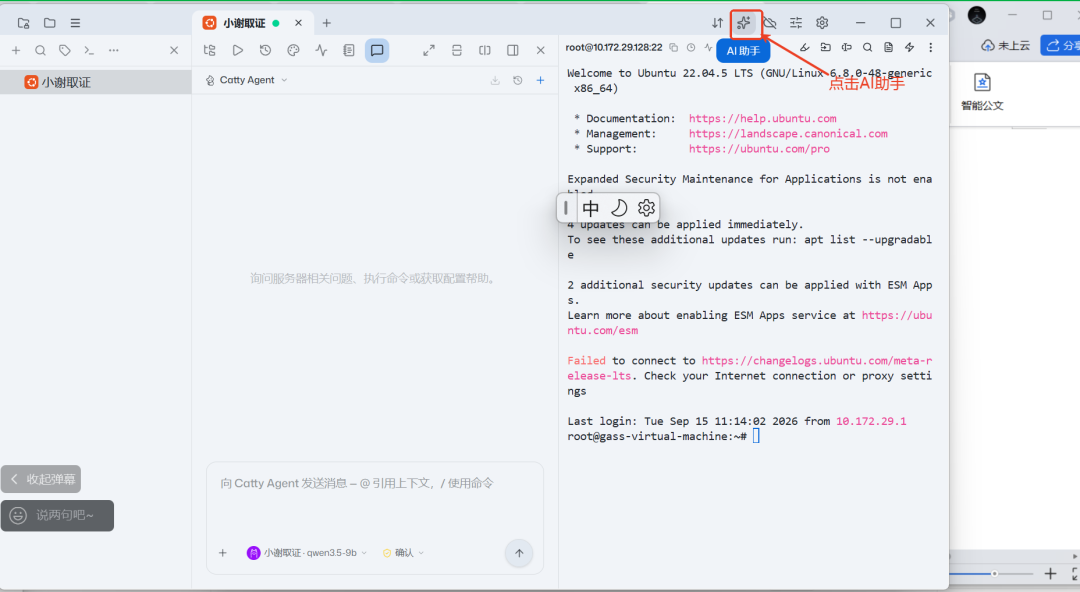Click the lightning quick-command icon in terminal header
This screenshot has width=1080, height=592.
(x=909, y=48)
